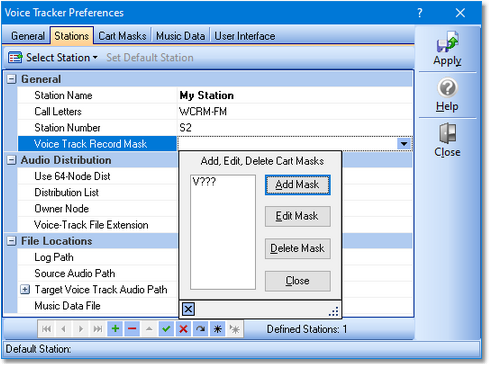Image resolution: width=489 pixels, height=366 pixels.
Task: Collapse the Audio Distribution group
Action: (x=12, y=160)
